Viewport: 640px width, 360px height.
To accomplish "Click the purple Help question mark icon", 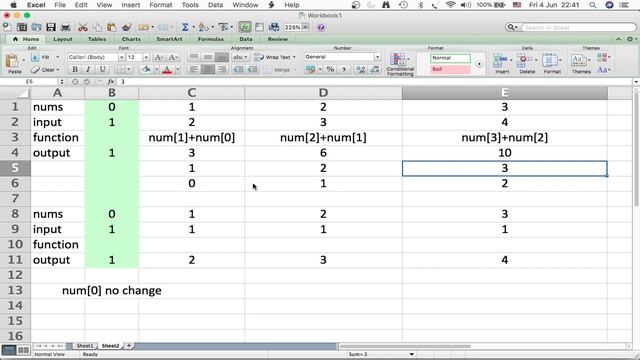I will [x=321, y=27].
